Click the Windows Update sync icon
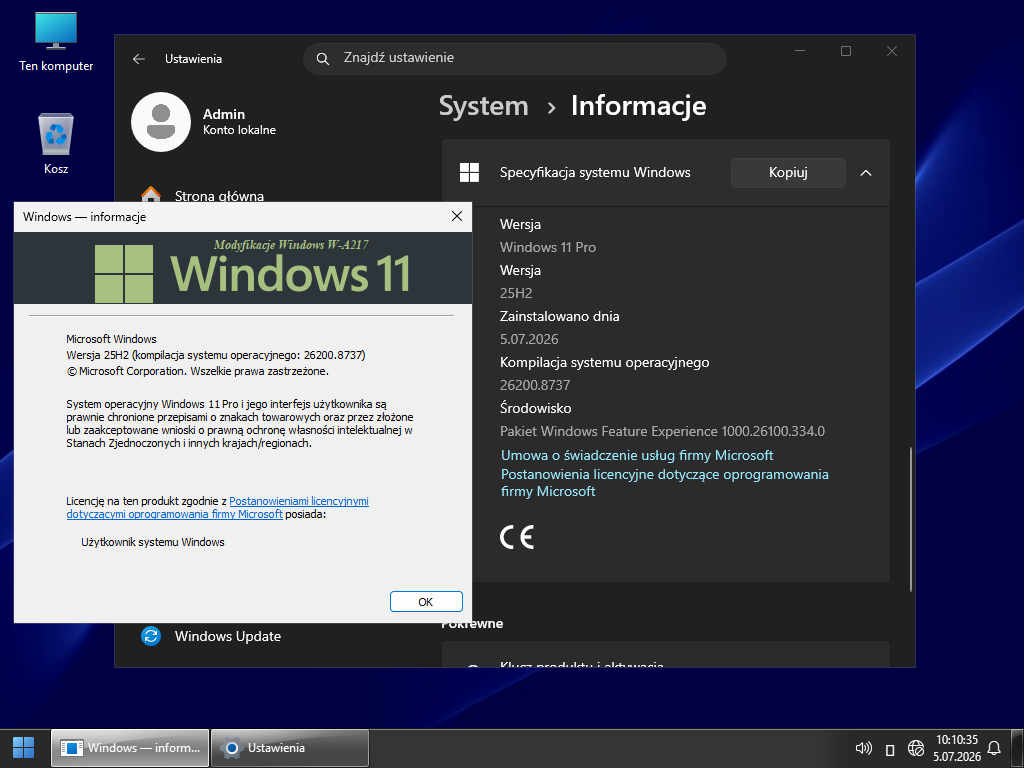1024x768 pixels. pos(151,636)
